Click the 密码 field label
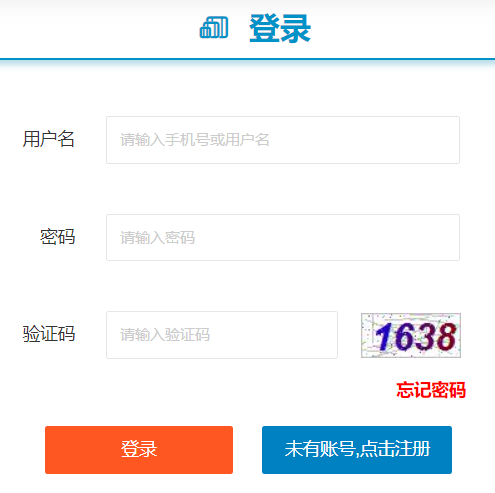The height and width of the screenshot is (493, 495). (57, 237)
